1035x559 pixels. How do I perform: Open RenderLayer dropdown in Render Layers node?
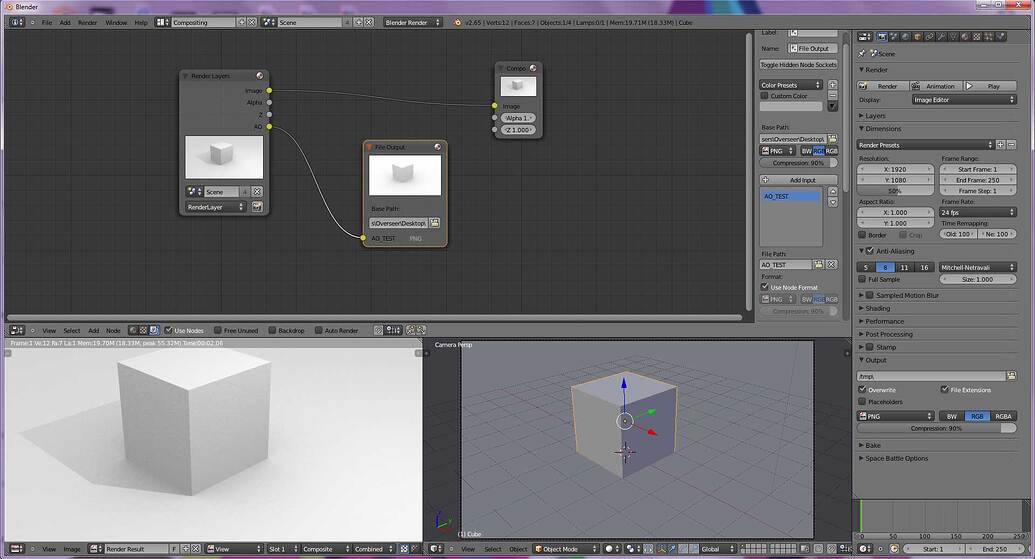[x=215, y=207]
